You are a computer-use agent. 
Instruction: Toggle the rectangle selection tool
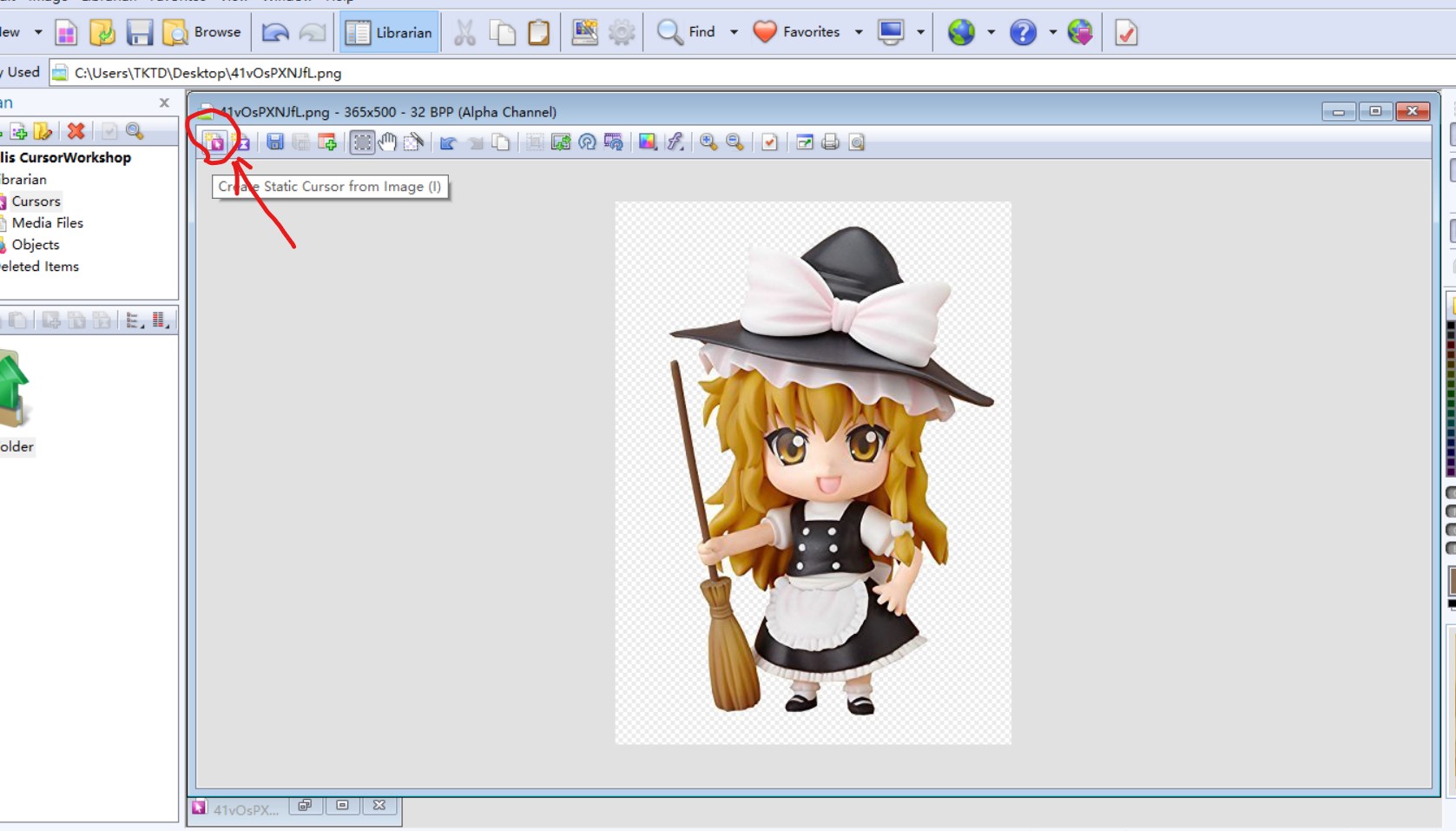pyautogui.click(x=362, y=142)
